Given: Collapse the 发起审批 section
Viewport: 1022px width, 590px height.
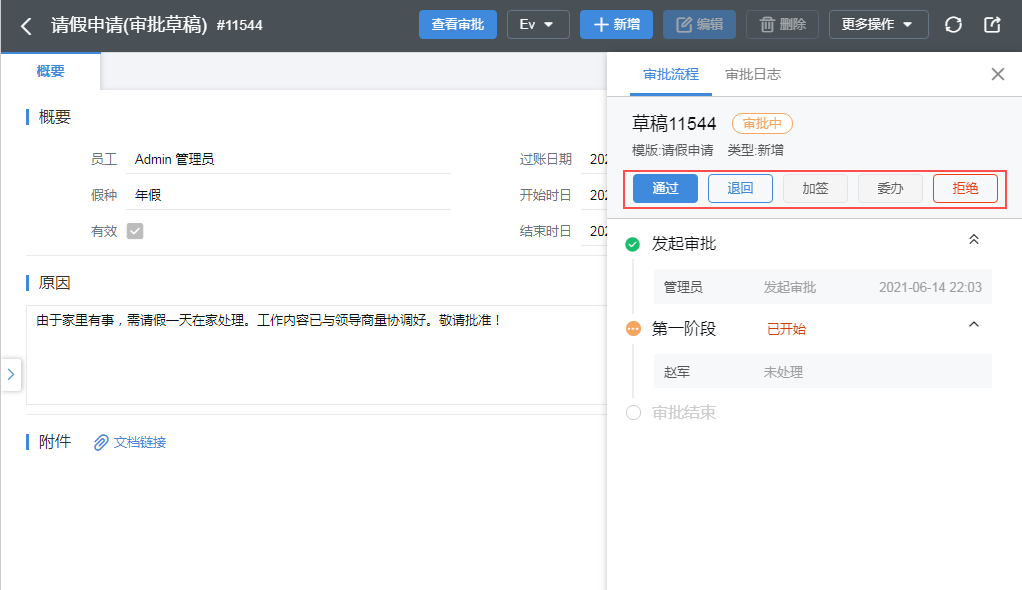Looking at the screenshot, I should [974, 240].
